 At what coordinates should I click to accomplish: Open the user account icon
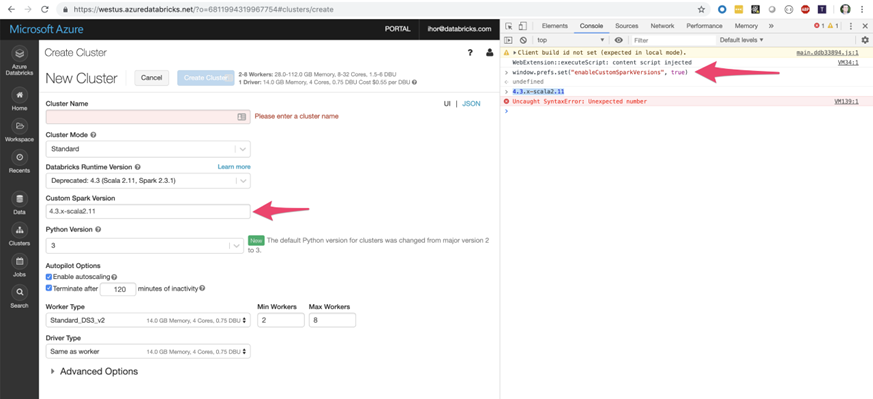click(x=489, y=53)
